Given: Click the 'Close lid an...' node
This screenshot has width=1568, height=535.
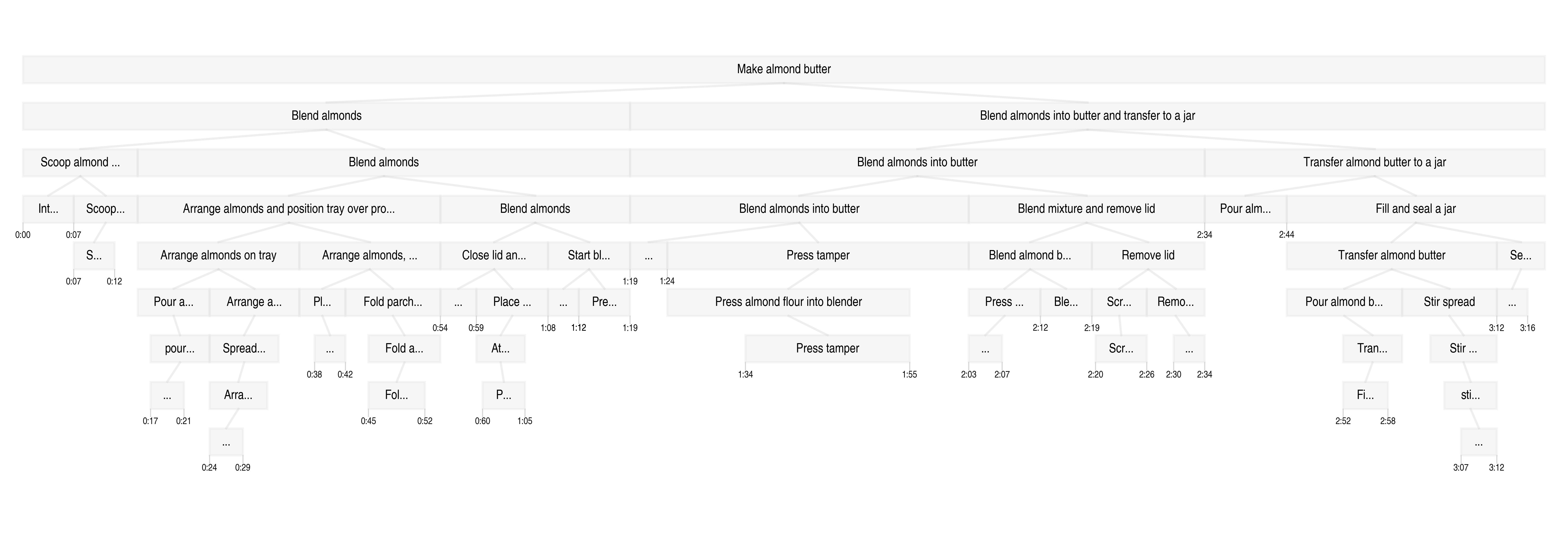Looking at the screenshot, I should click(x=494, y=256).
